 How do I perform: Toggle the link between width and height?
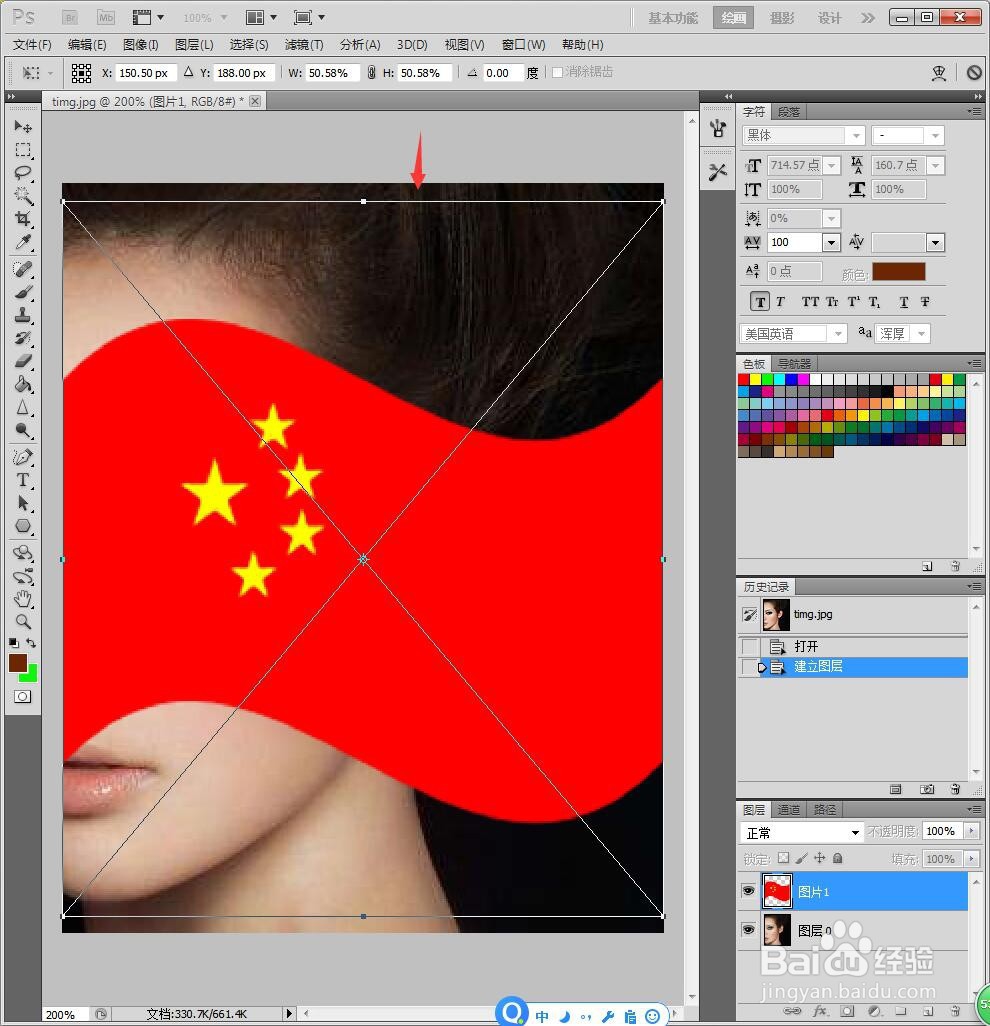tap(371, 73)
